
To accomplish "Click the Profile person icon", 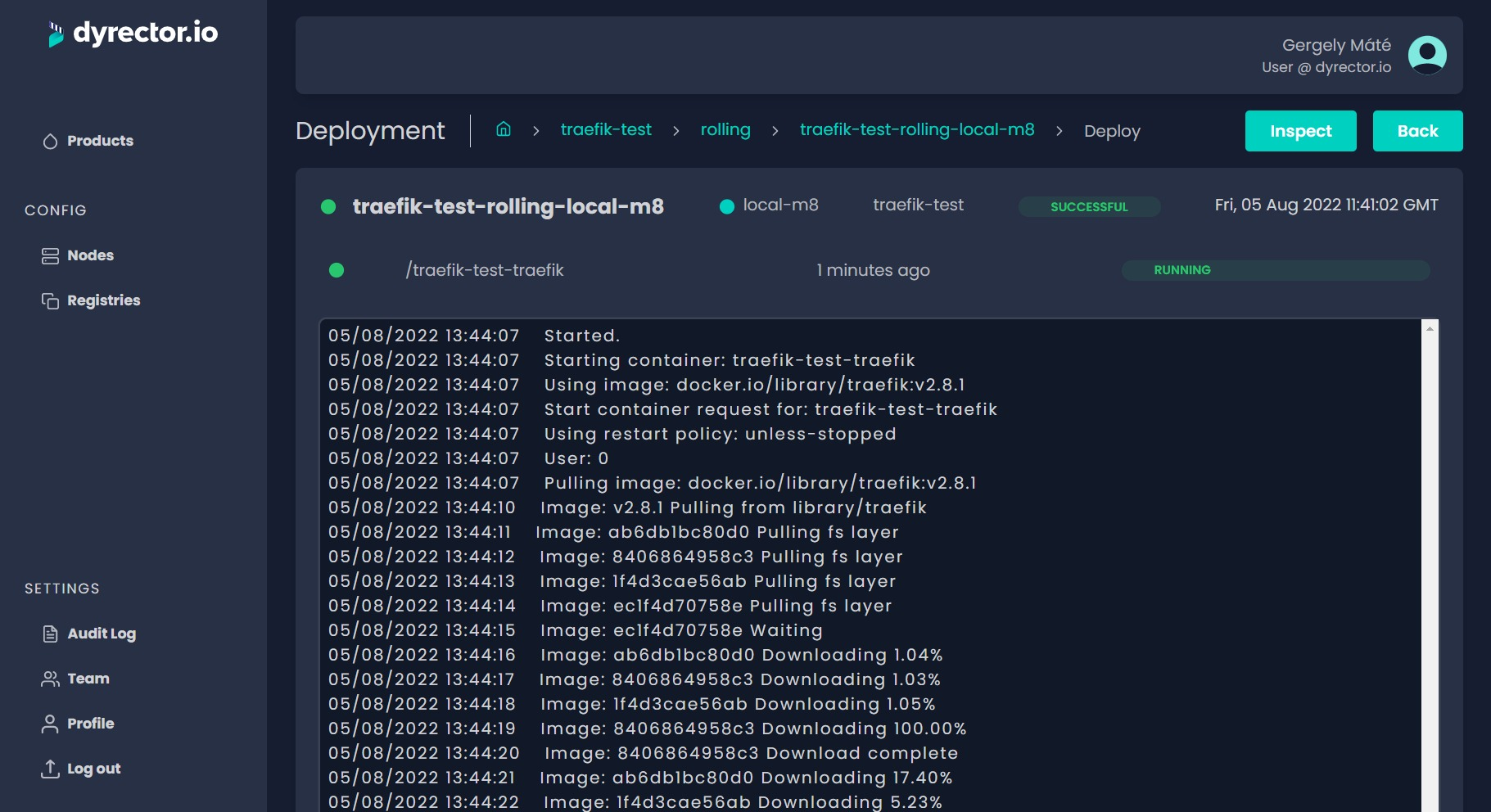I will (50, 724).
